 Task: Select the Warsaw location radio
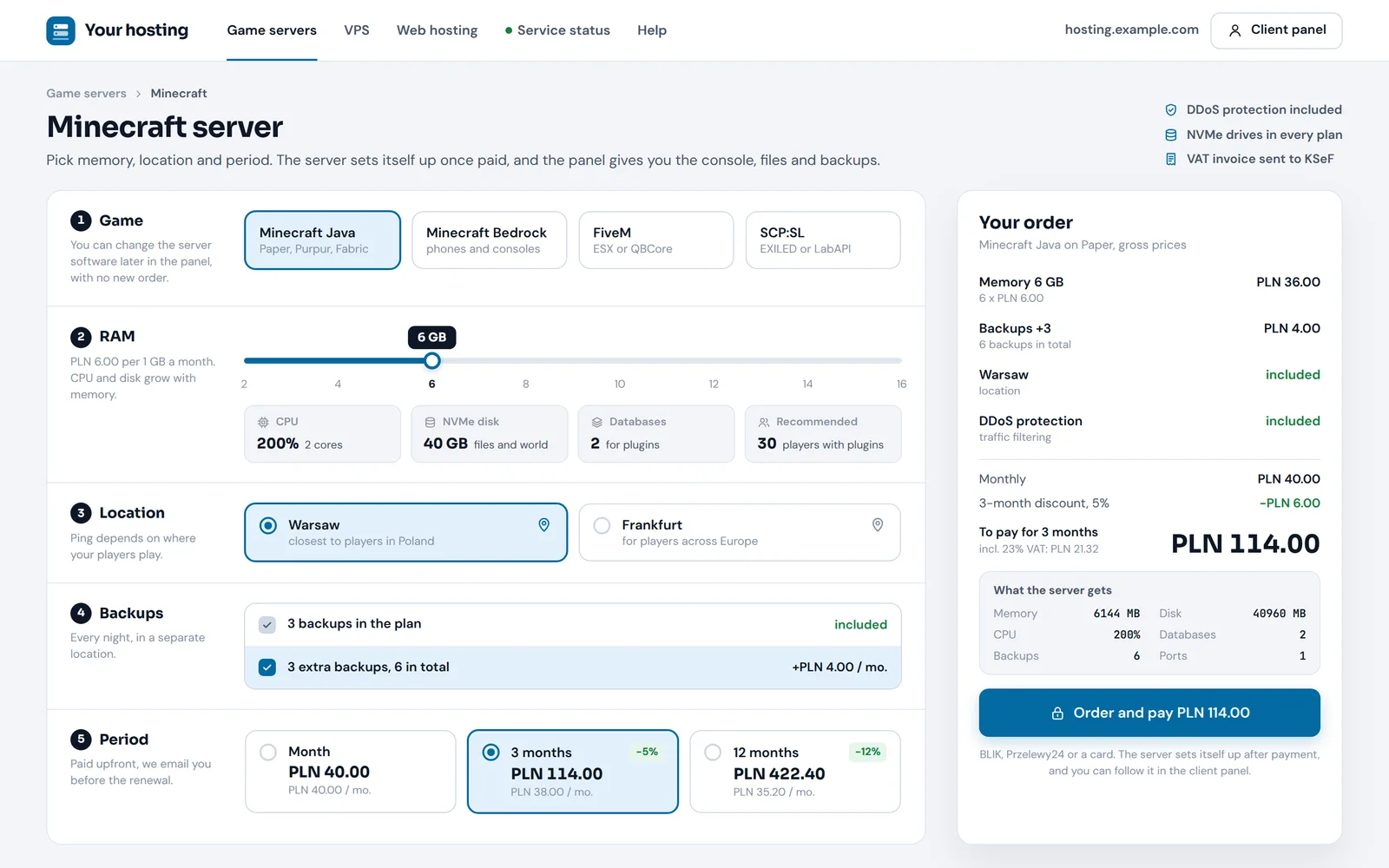point(268,525)
